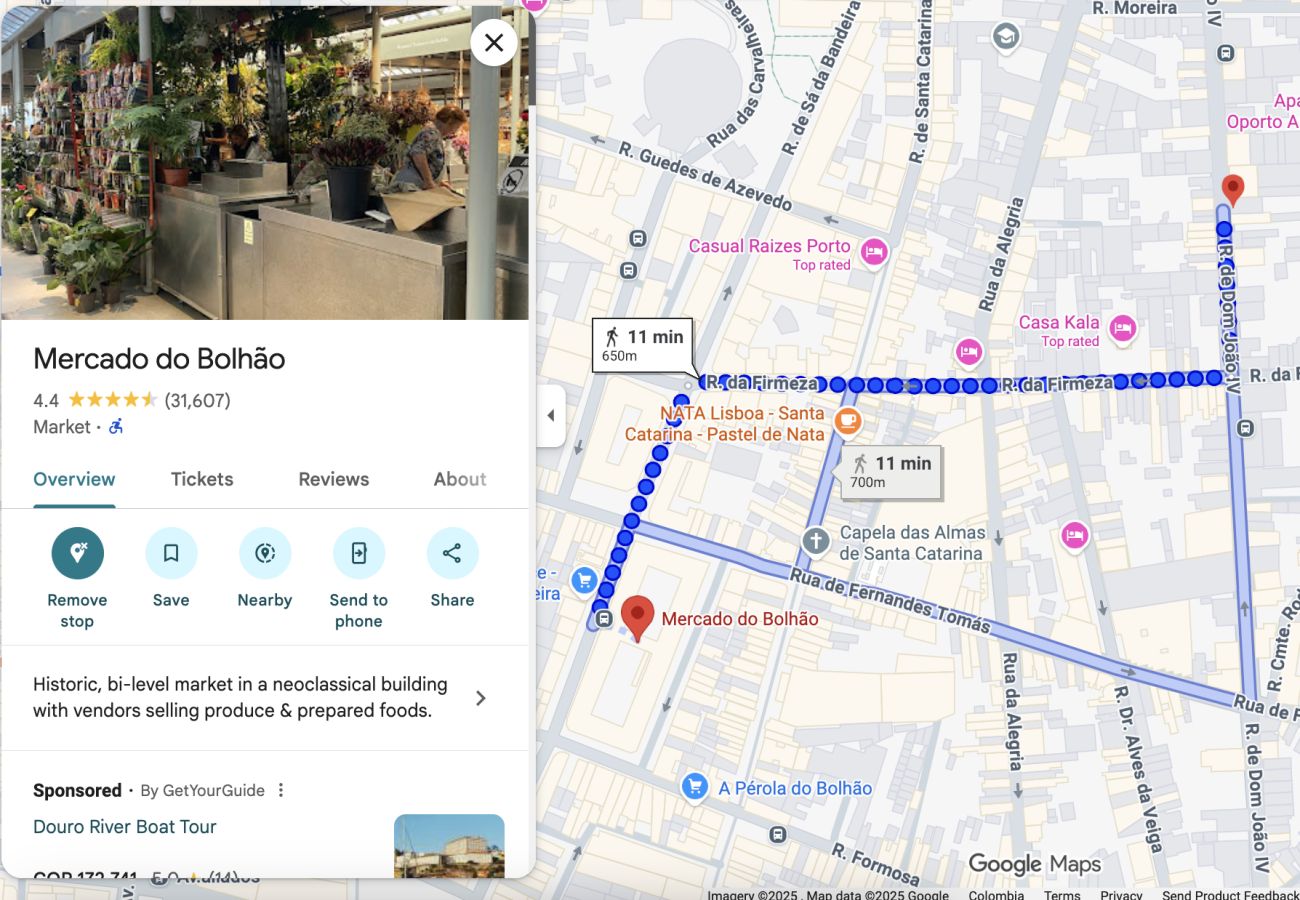This screenshot has width=1300, height=900.
Task: Click Capela das Almas church marker
Action: click(x=816, y=542)
